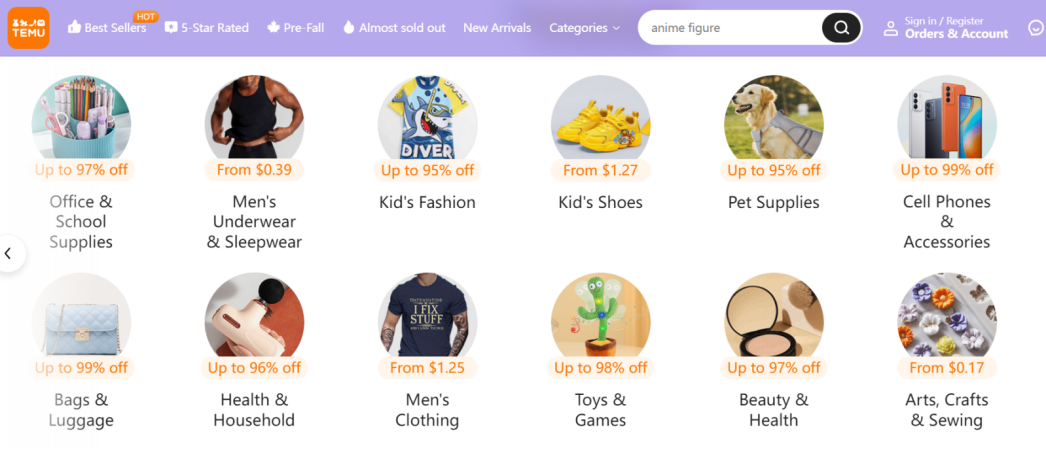Click the Temu logo icon
Image resolution: width=1046 pixels, height=460 pixels.
pos(28,28)
